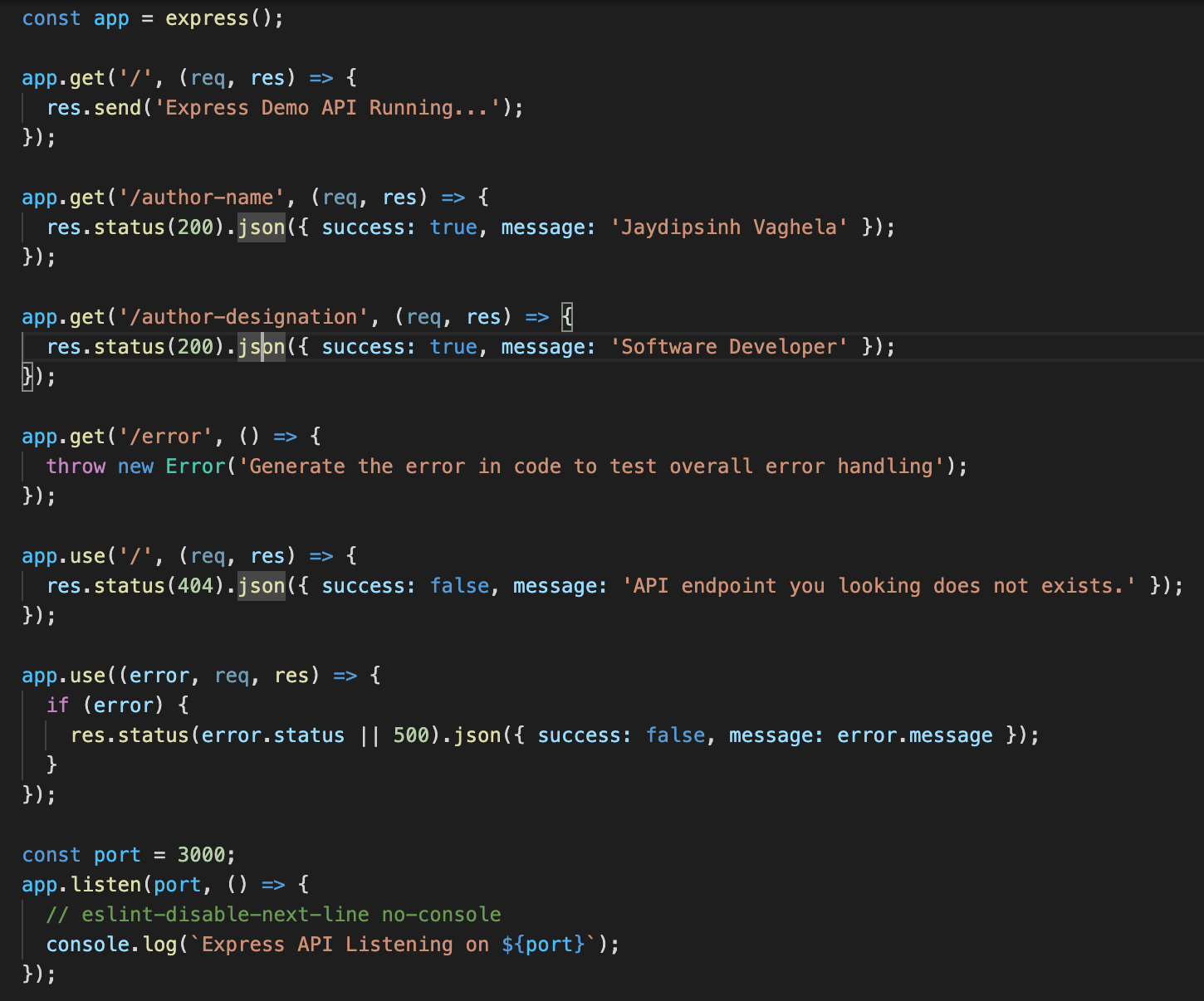Click the express() constructor call

click(x=207, y=17)
